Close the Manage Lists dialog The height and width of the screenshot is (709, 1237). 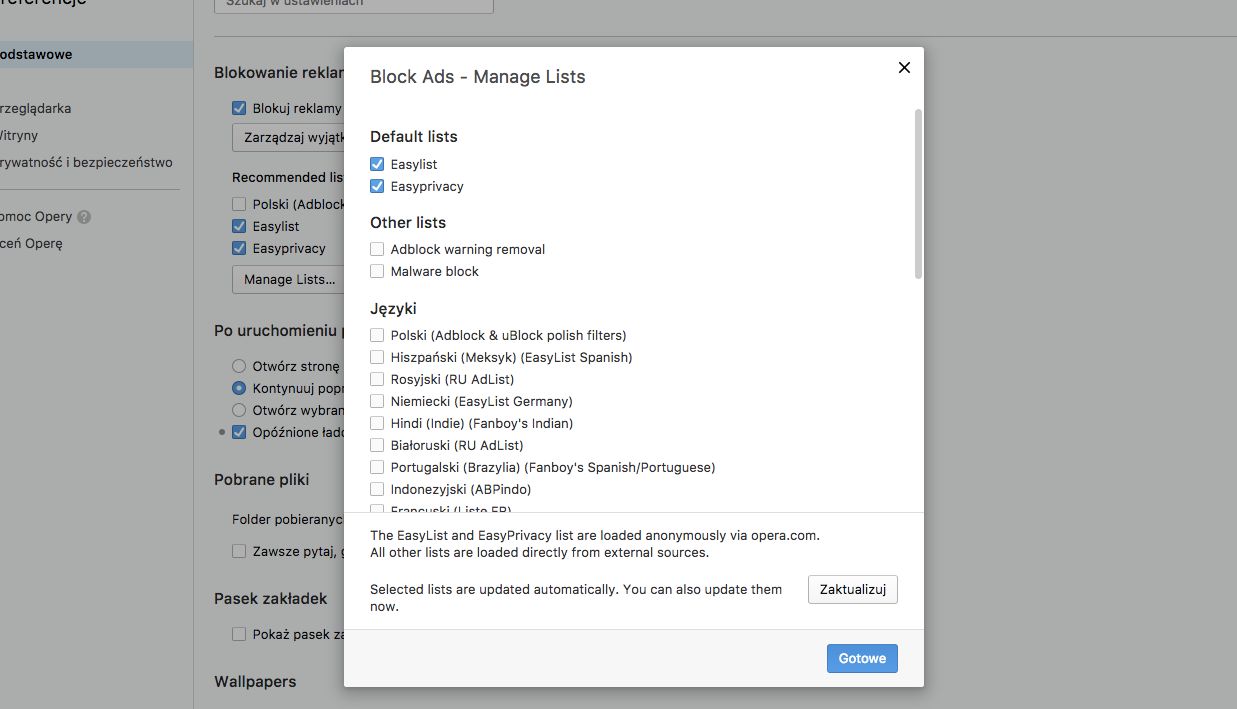pyautogui.click(x=904, y=68)
